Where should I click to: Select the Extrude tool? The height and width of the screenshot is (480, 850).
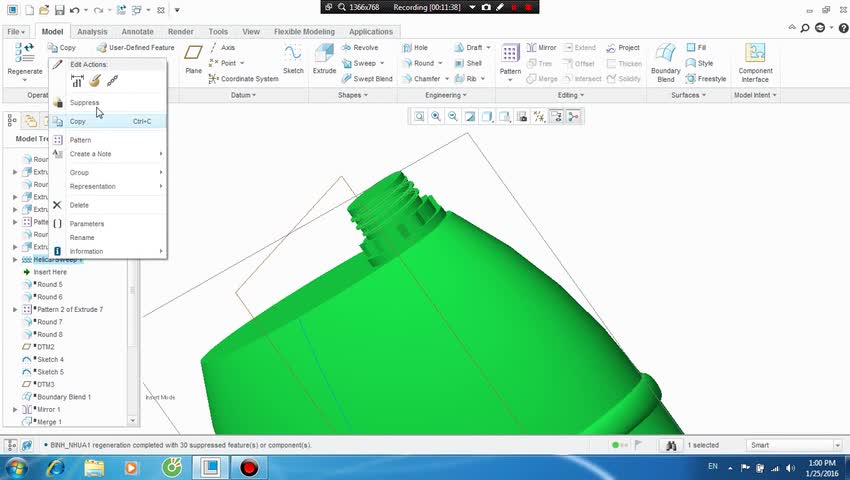(x=324, y=60)
